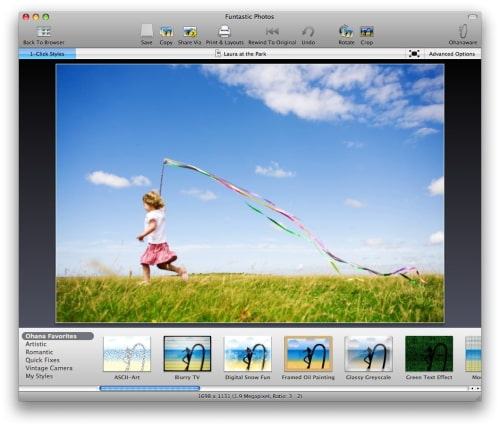
Task: Undo the last change via Undo icon
Action: 308,32
